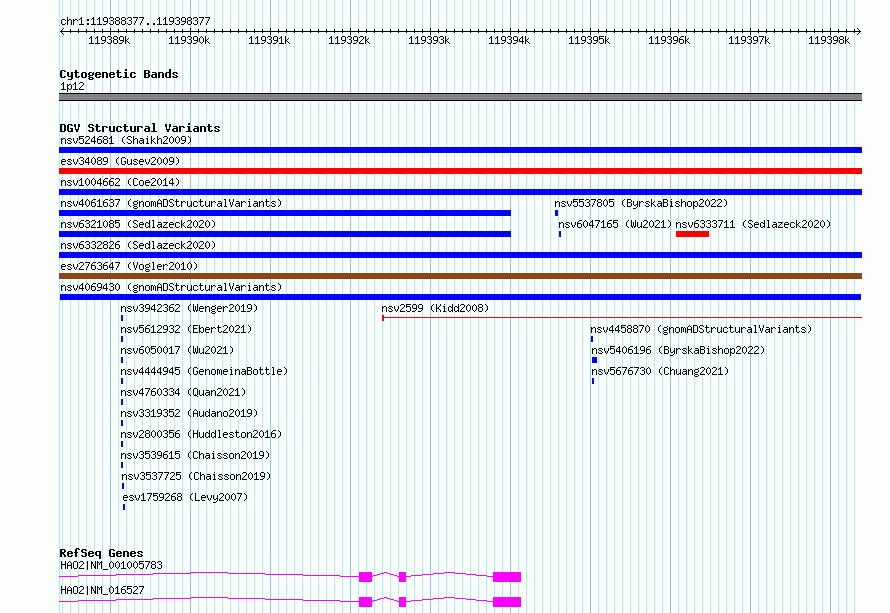Select nsv3942362 (Wenger2019) label

tap(189, 308)
